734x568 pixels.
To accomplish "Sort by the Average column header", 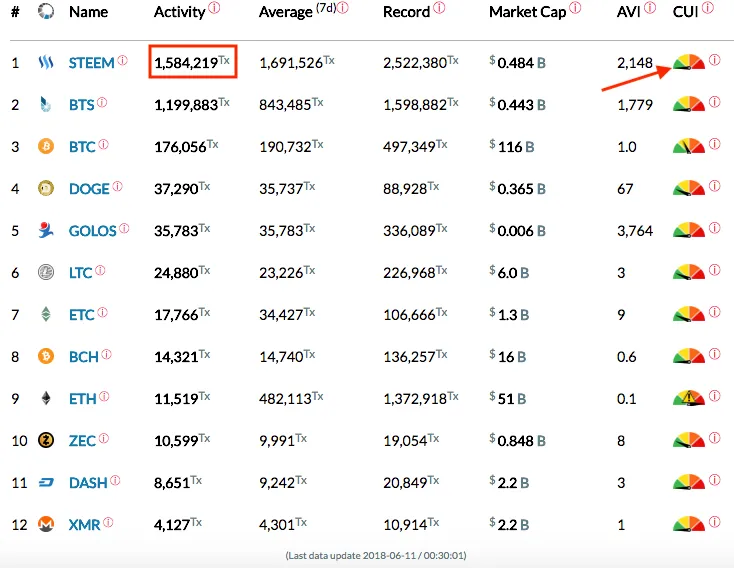I will [x=286, y=12].
